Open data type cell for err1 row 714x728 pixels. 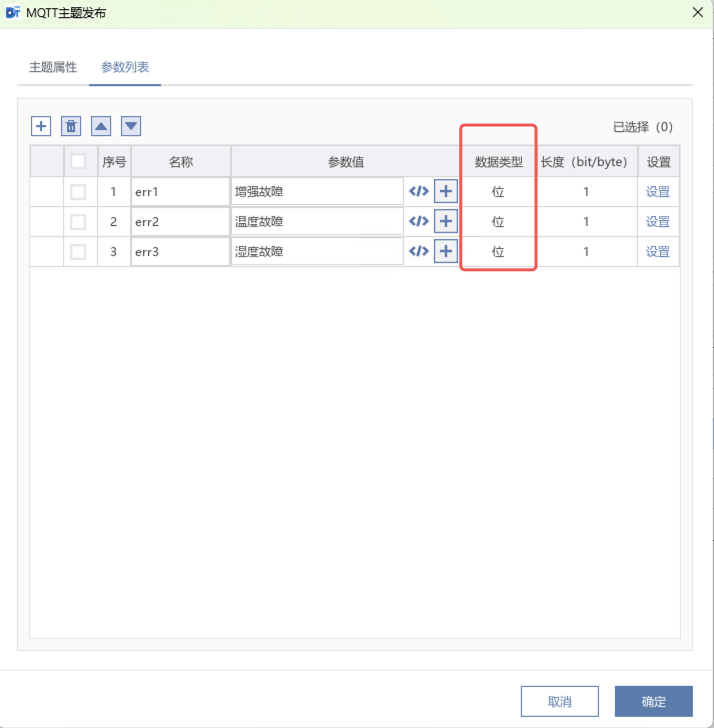pyautogui.click(x=498, y=192)
